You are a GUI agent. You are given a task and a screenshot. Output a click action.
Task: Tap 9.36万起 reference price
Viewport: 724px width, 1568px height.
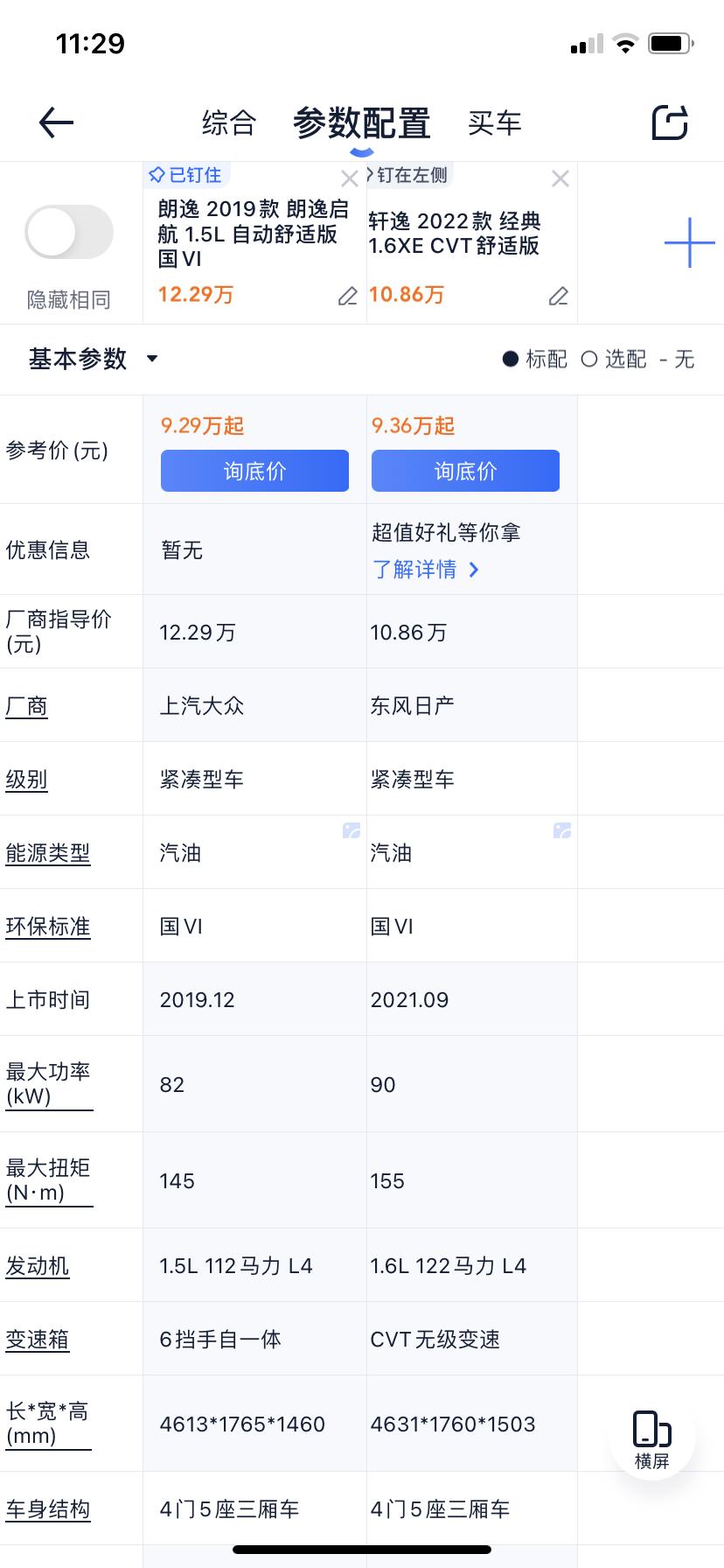coord(414,426)
